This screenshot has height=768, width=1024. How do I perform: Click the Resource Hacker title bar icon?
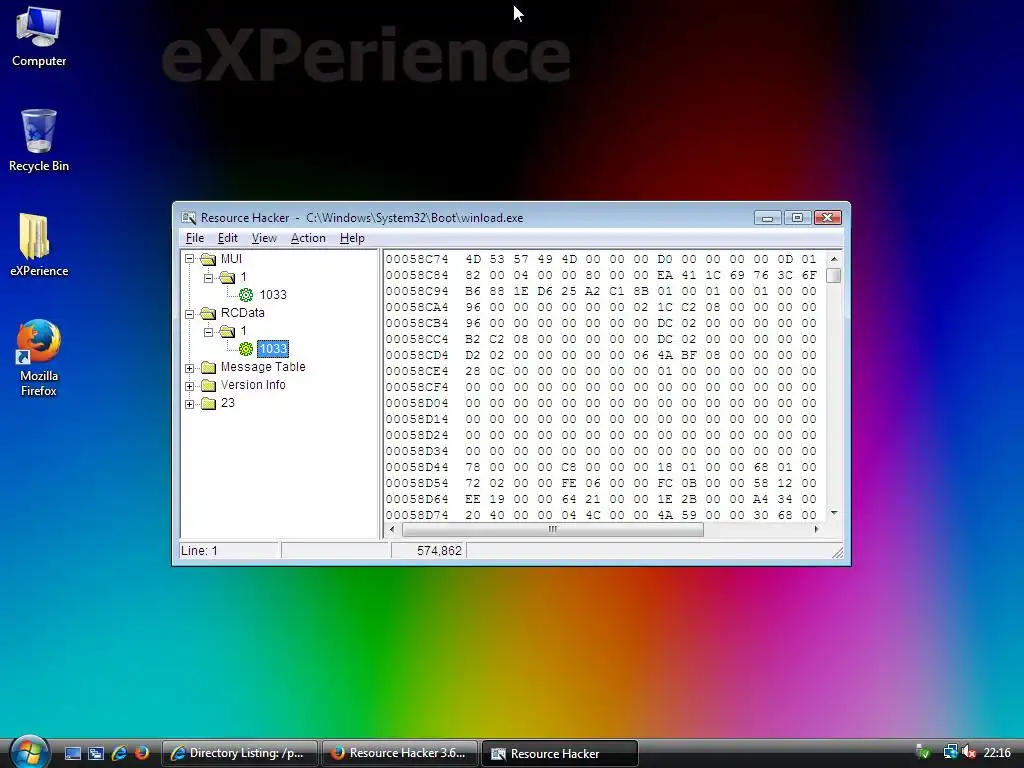(188, 217)
